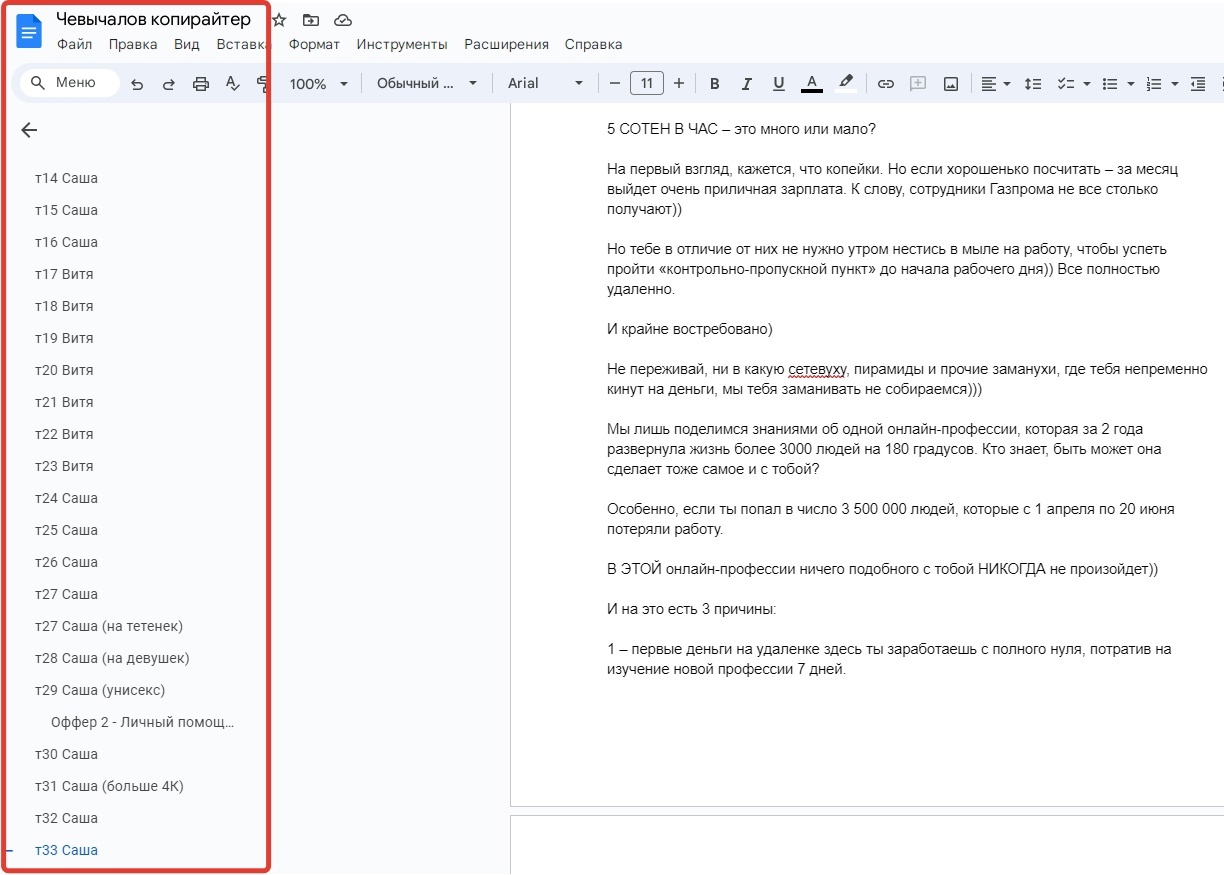Screen dimensions: 1224x875
Task: Open the Вид menu
Action: coord(187,44)
